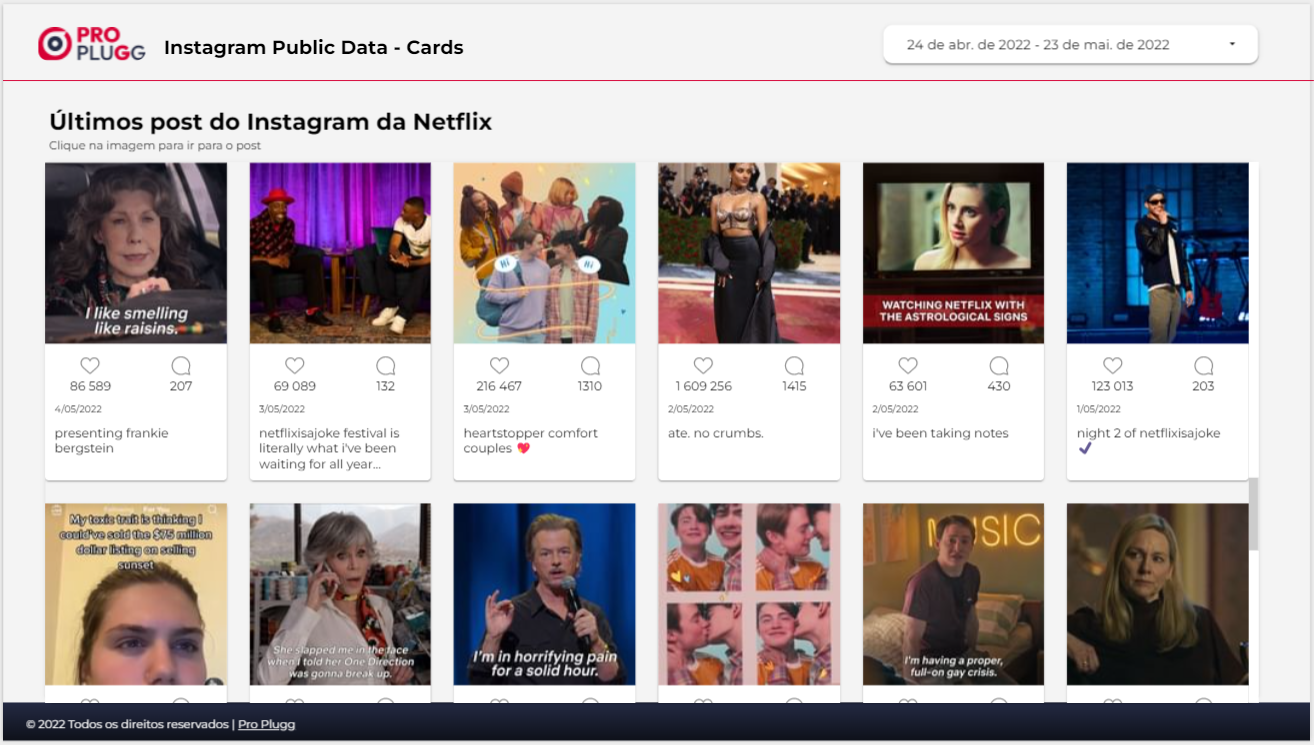1314x745 pixels.
Task: Open the four-panel kissing collage image
Action: pos(749,594)
